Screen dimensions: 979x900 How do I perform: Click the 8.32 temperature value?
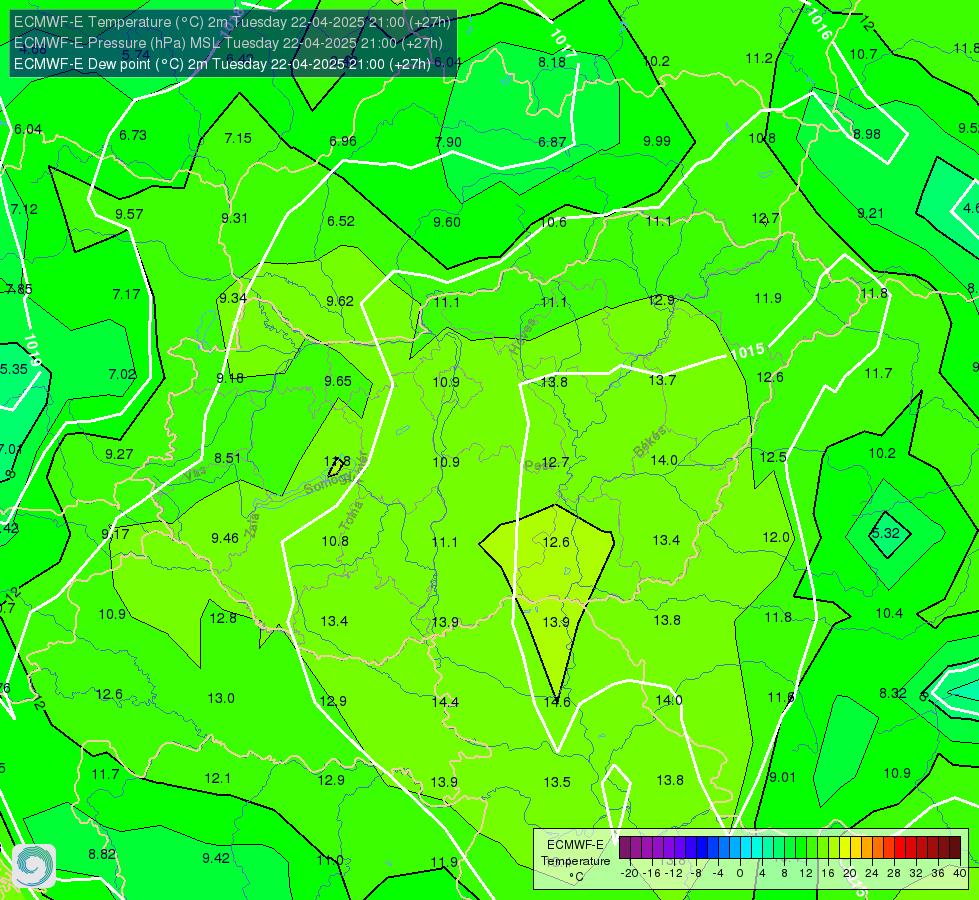[x=893, y=693]
